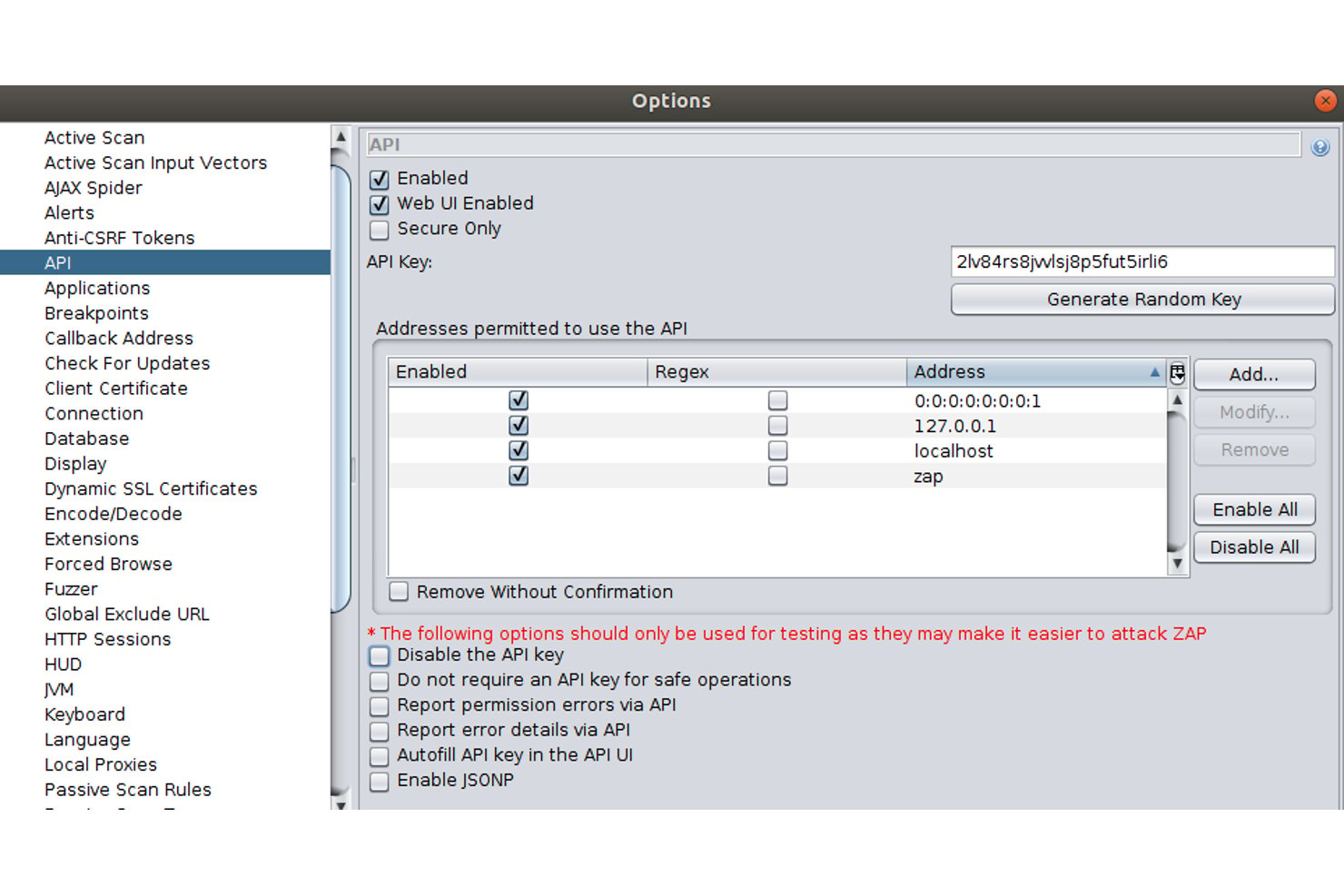
Task: Uncheck Enabled for address 0:0:0:0:0:0:0:1
Action: 519,400
